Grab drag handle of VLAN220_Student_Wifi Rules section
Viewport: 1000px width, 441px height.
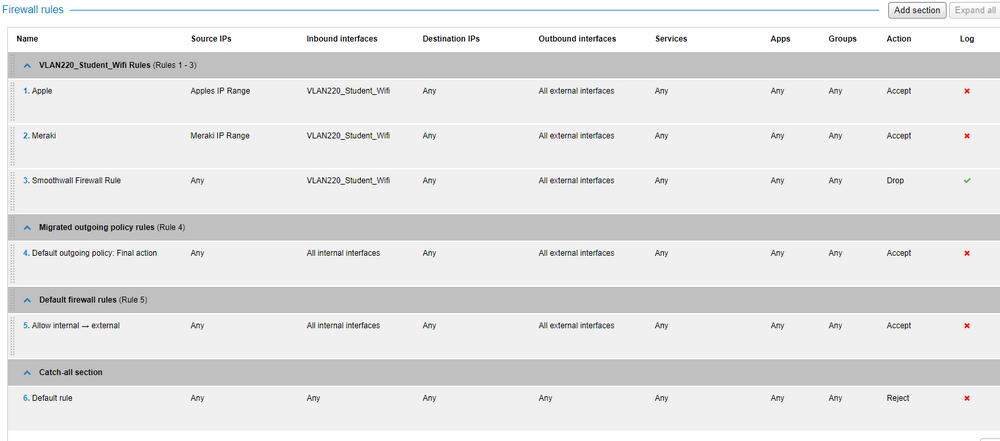[13, 65]
